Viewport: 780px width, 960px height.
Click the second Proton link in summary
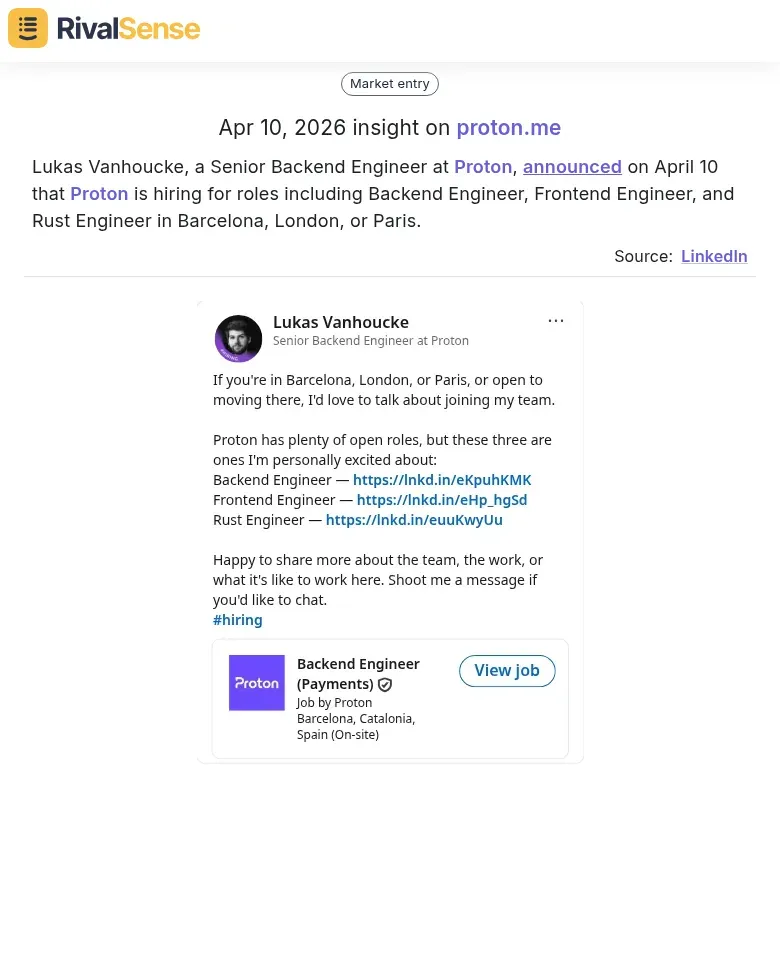pyautogui.click(x=99, y=194)
